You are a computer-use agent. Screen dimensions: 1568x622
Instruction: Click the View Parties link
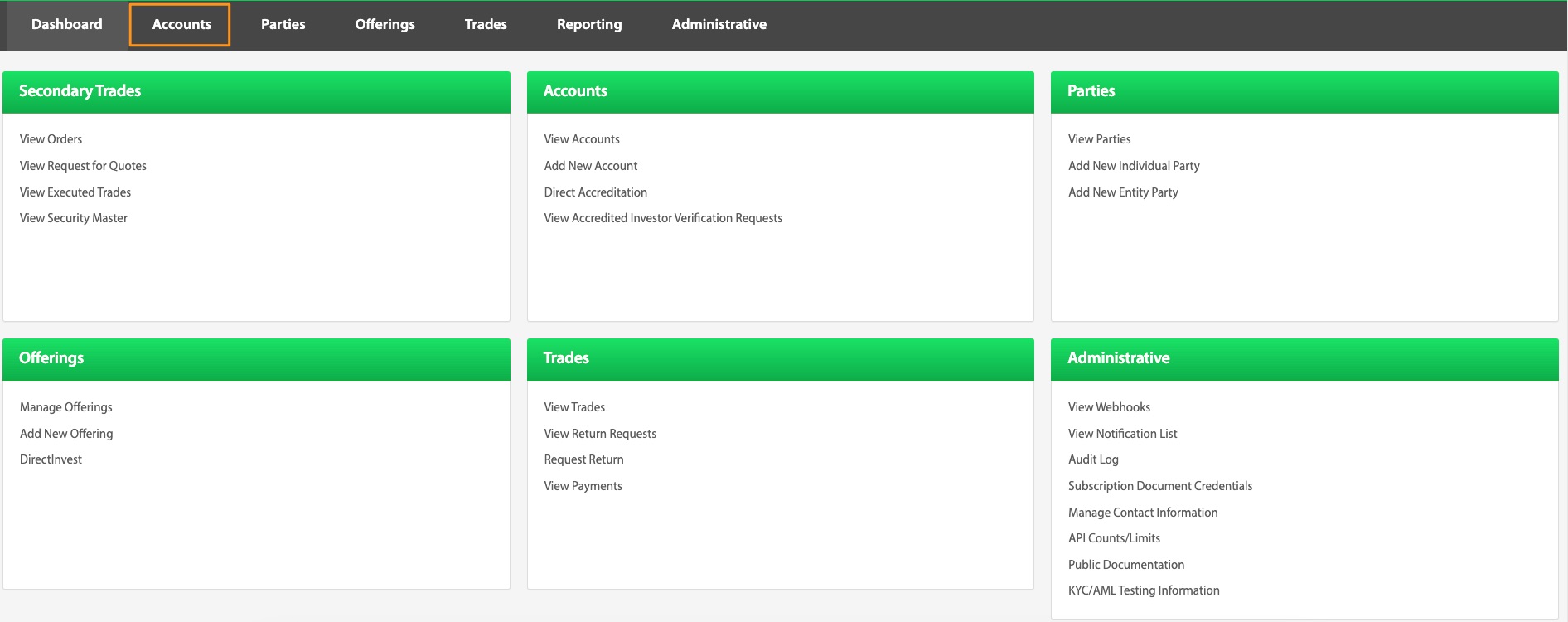coord(1100,139)
